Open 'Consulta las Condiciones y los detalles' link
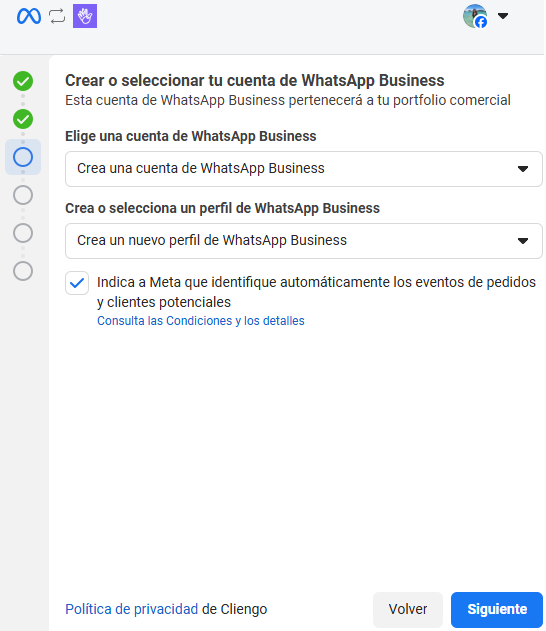The width and height of the screenshot is (546, 631). [201, 321]
